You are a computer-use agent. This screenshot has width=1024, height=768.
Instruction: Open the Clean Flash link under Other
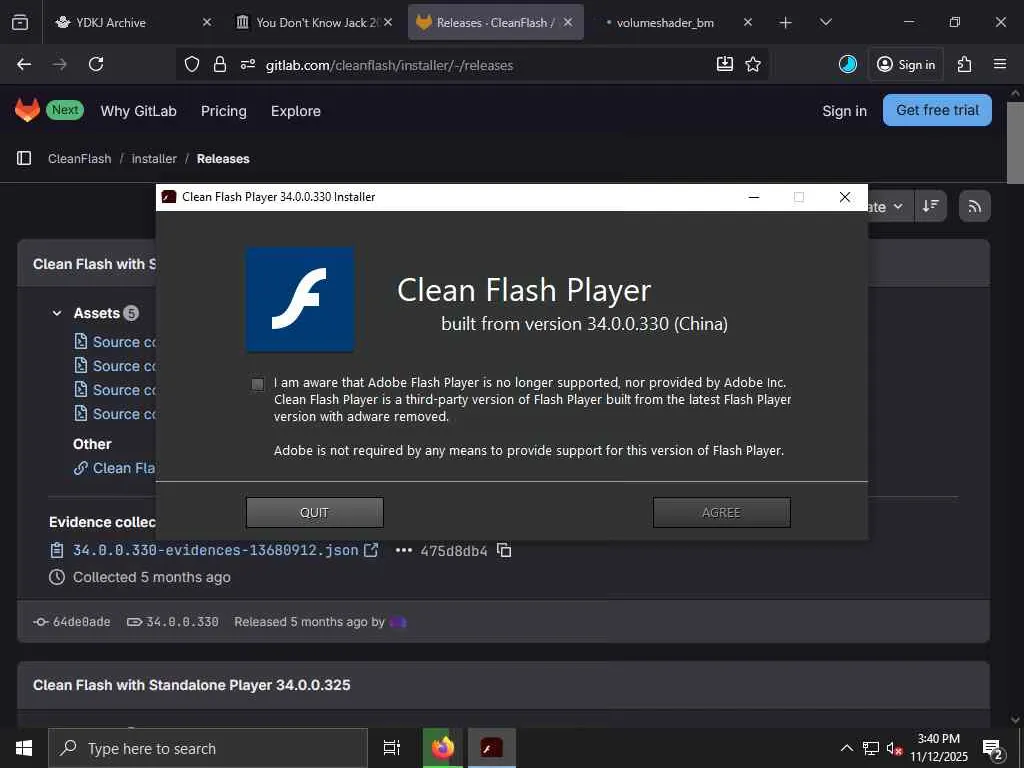click(x=115, y=468)
